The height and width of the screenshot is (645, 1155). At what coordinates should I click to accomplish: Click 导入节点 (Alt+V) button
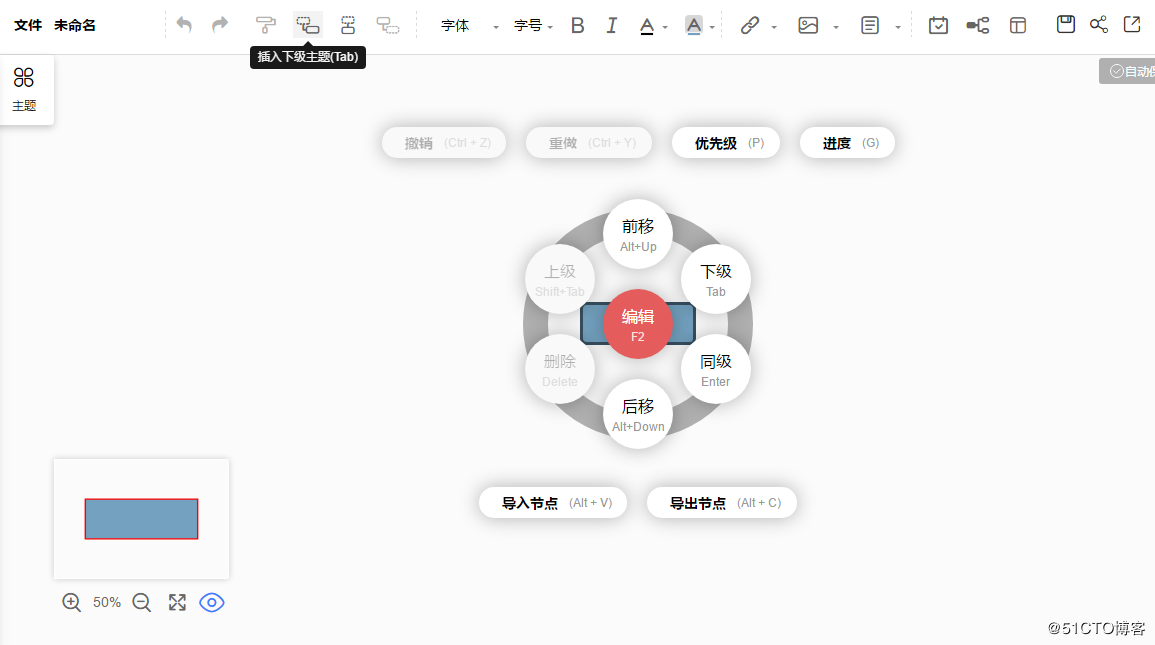click(x=553, y=503)
